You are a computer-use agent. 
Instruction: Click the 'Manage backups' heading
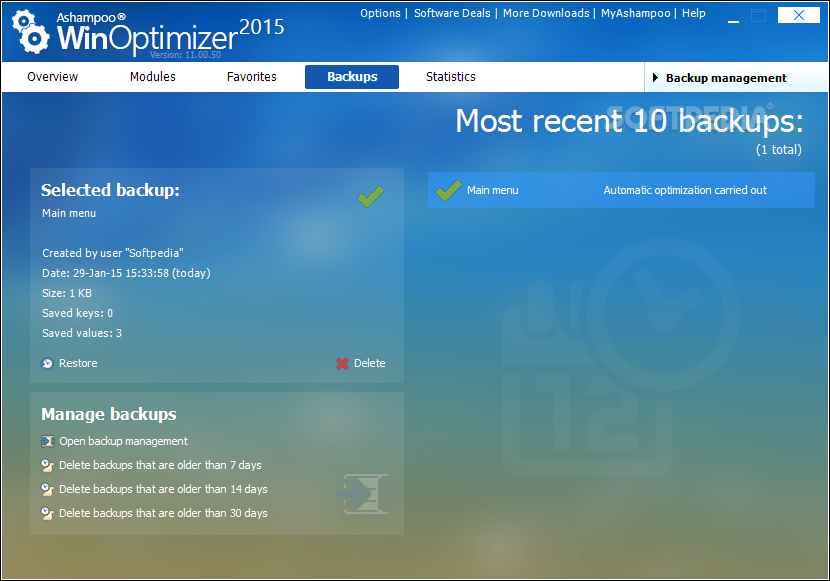coord(109,414)
